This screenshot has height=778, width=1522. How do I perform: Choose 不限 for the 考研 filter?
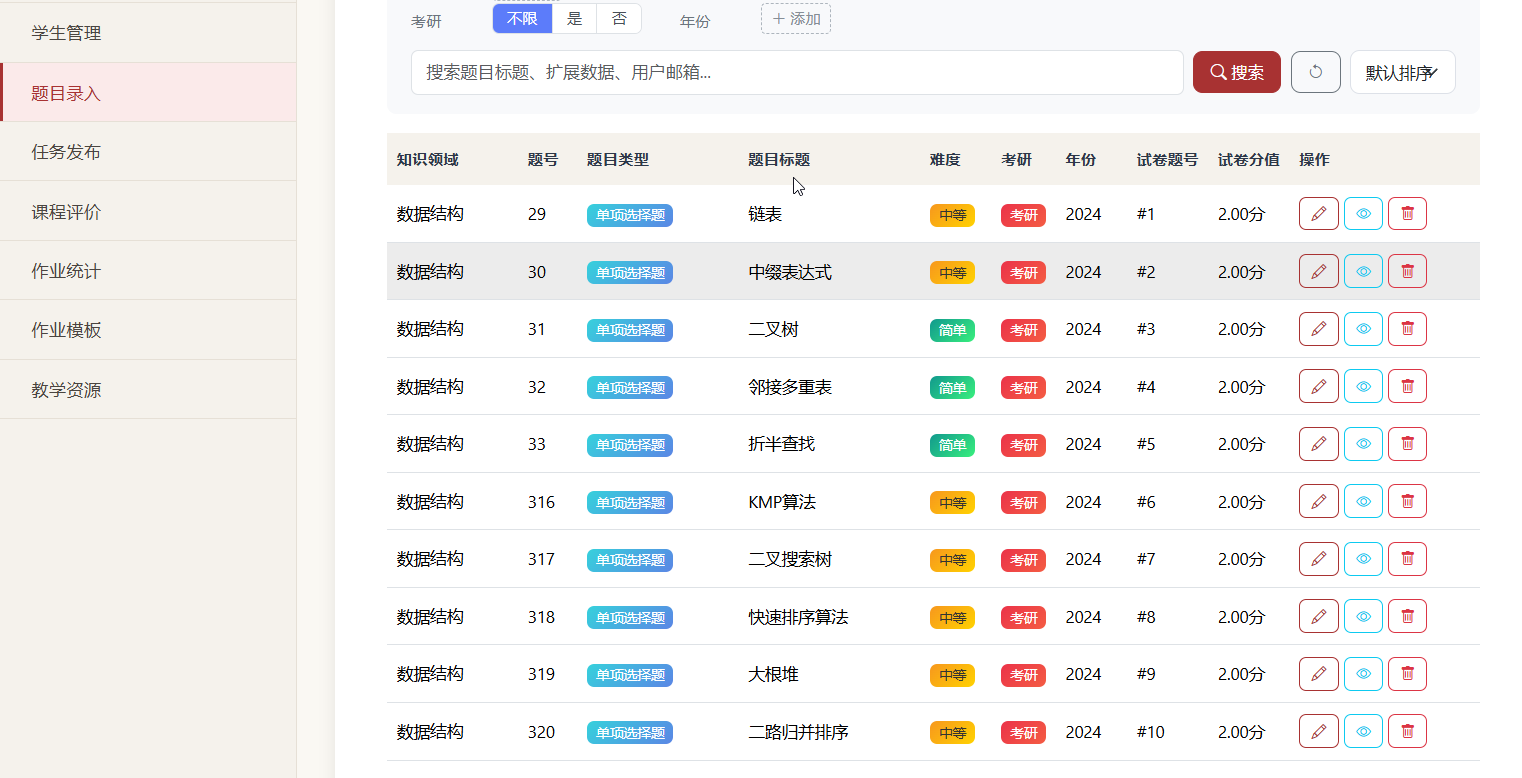point(522,18)
